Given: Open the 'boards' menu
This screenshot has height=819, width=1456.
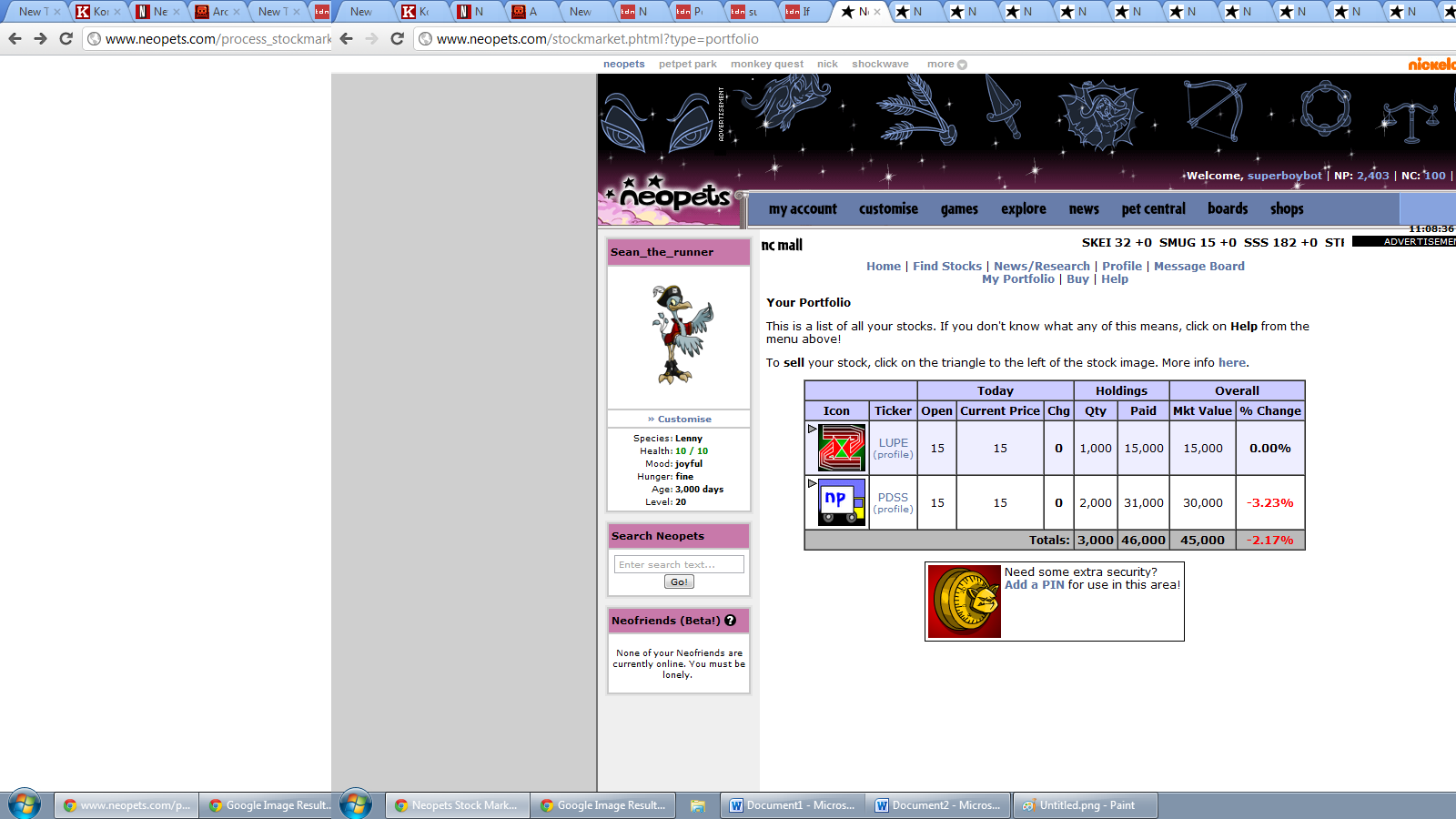Looking at the screenshot, I should click(x=1228, y=208).
